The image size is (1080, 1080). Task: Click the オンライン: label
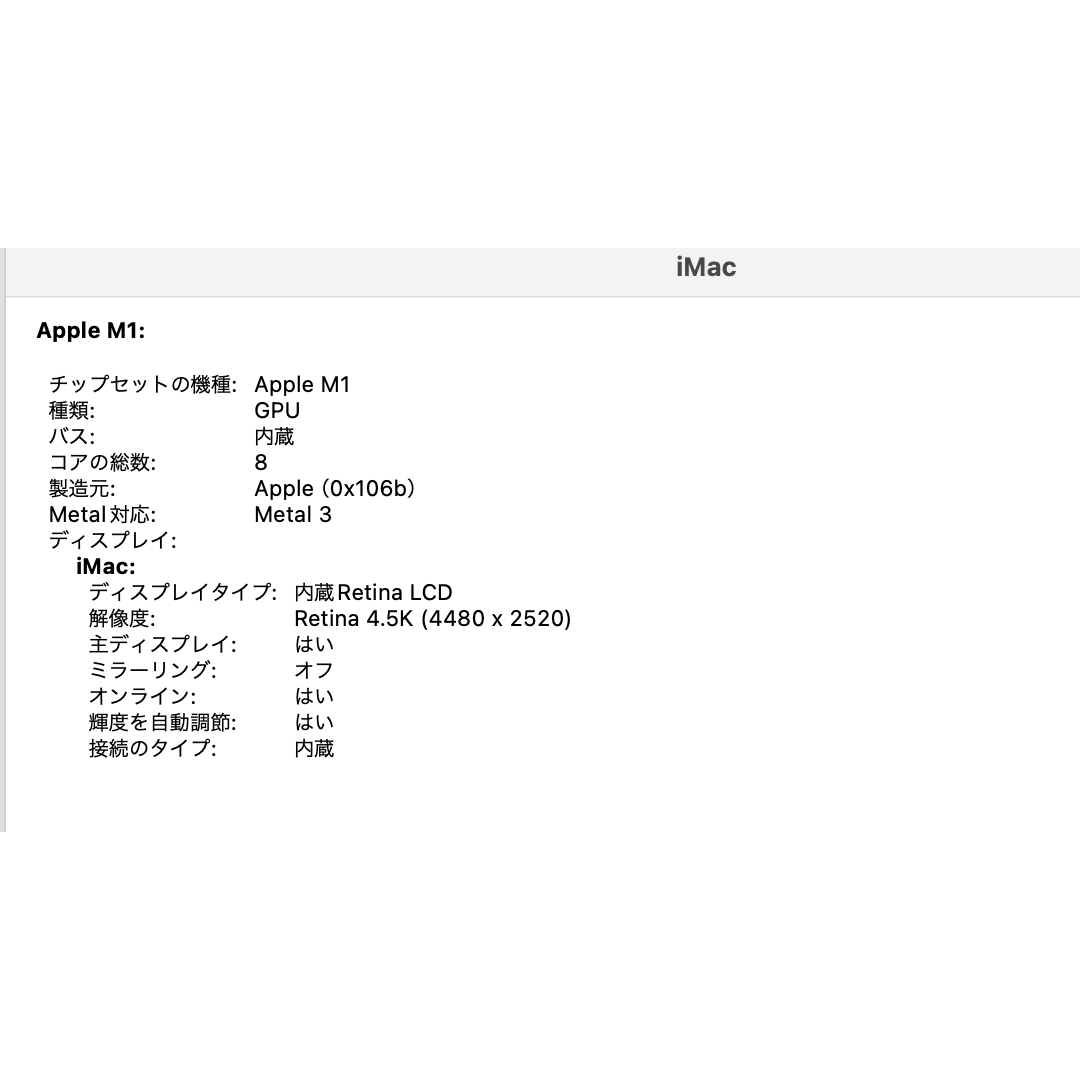coord(143,696)
